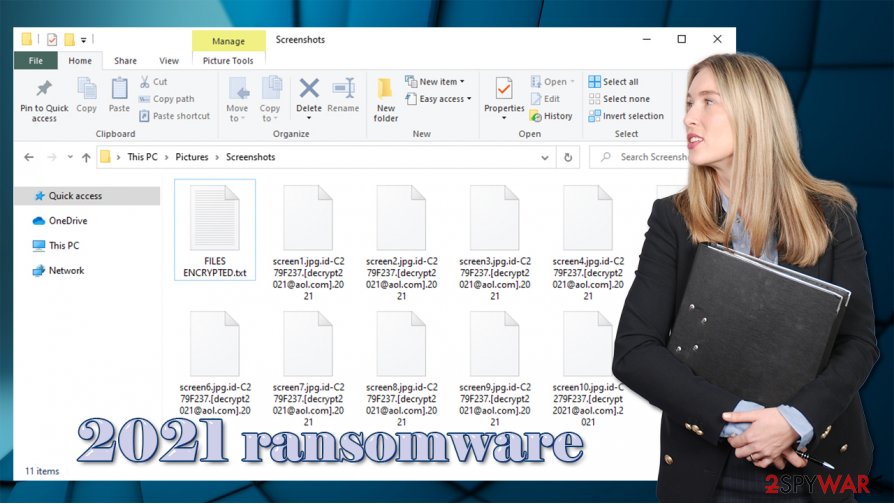Switch to the View ribbon tab

click(x=169, y=60)
